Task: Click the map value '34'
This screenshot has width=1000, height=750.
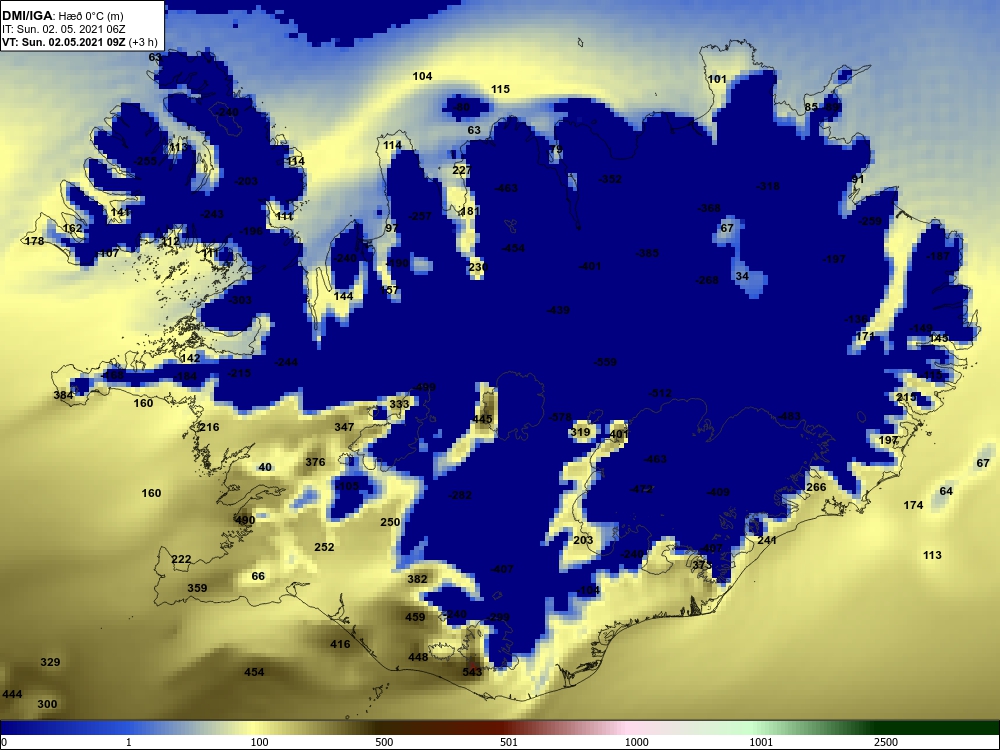Action: click(x=742, y=277)
